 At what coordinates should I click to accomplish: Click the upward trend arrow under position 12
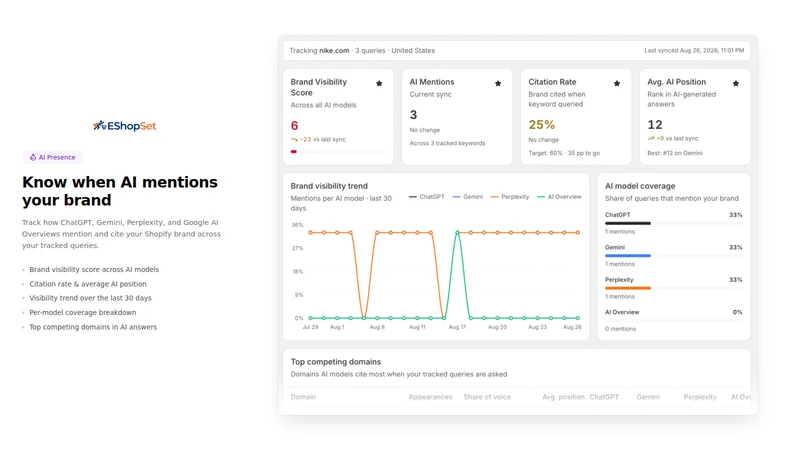(x=651, y=138)
